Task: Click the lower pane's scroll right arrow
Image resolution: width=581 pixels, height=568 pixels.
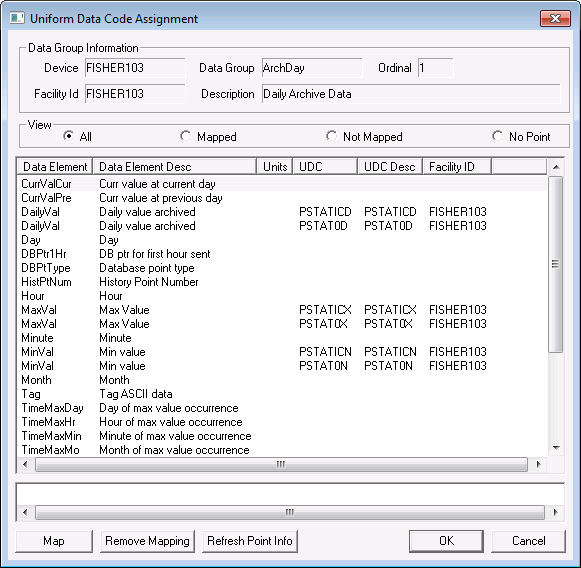Action: pos(555,512)
